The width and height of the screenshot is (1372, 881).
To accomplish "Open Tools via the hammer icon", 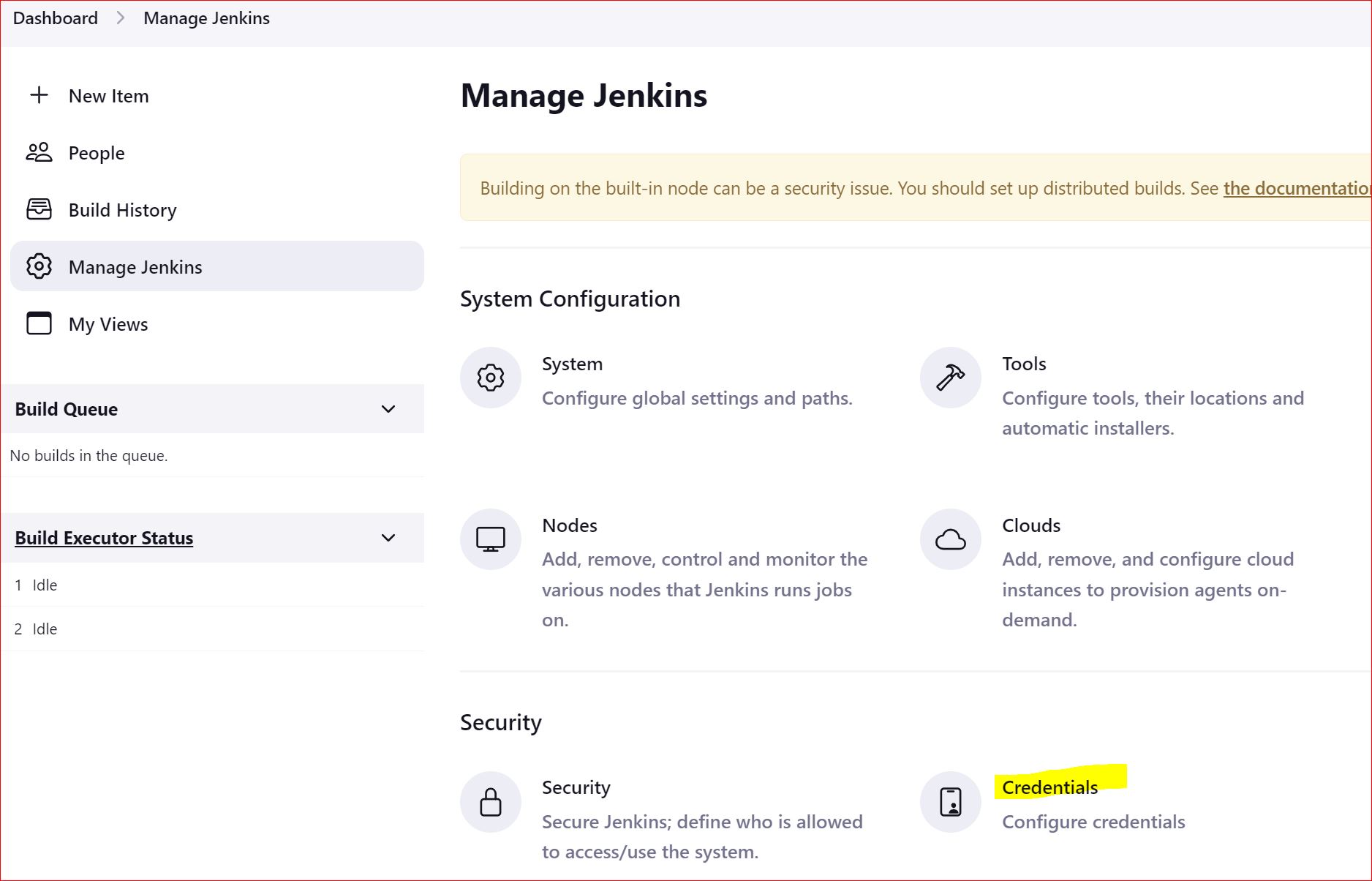I will pyautogui.click(x=950, y=378).
